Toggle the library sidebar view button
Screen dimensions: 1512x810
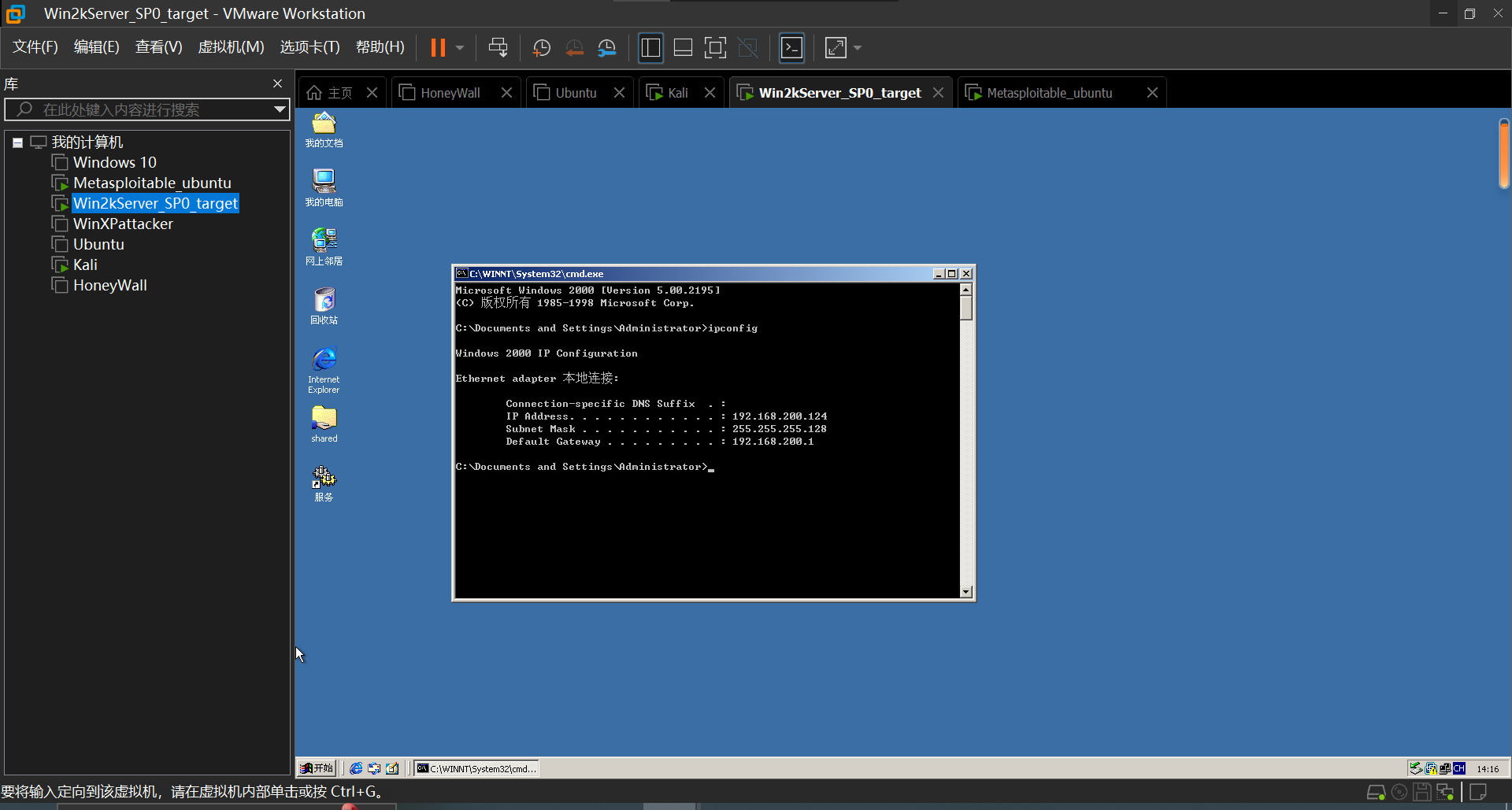pos(650,48)
